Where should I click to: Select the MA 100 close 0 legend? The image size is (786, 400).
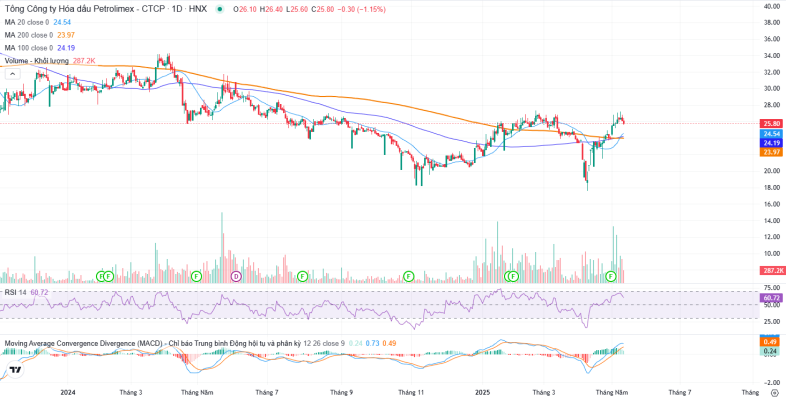point(29,48)
